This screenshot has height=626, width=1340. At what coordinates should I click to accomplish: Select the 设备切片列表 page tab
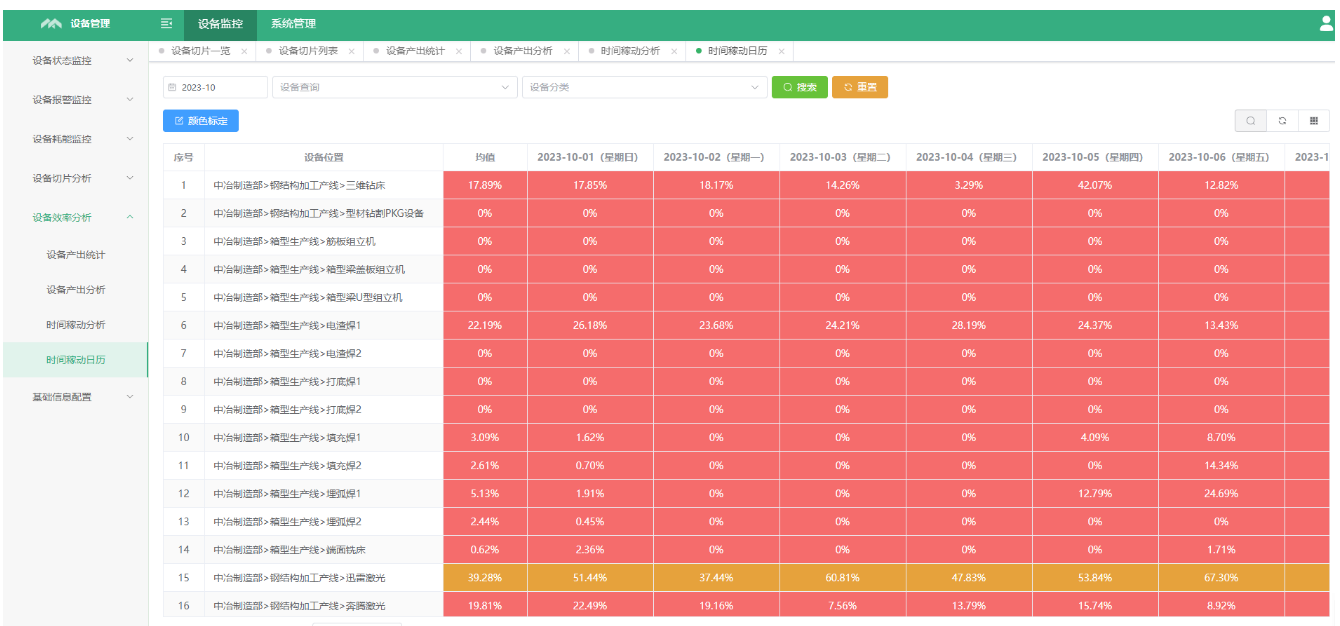coord(308,51)
